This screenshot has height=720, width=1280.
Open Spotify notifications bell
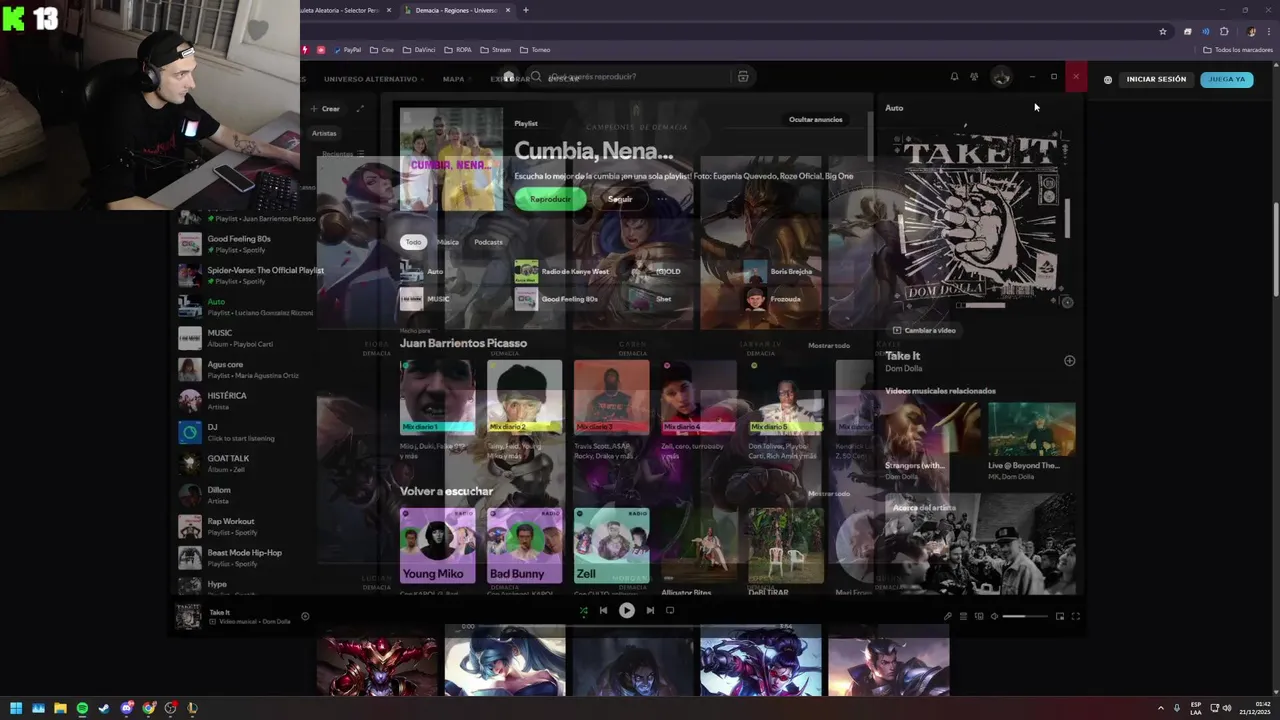coord(954,77)
